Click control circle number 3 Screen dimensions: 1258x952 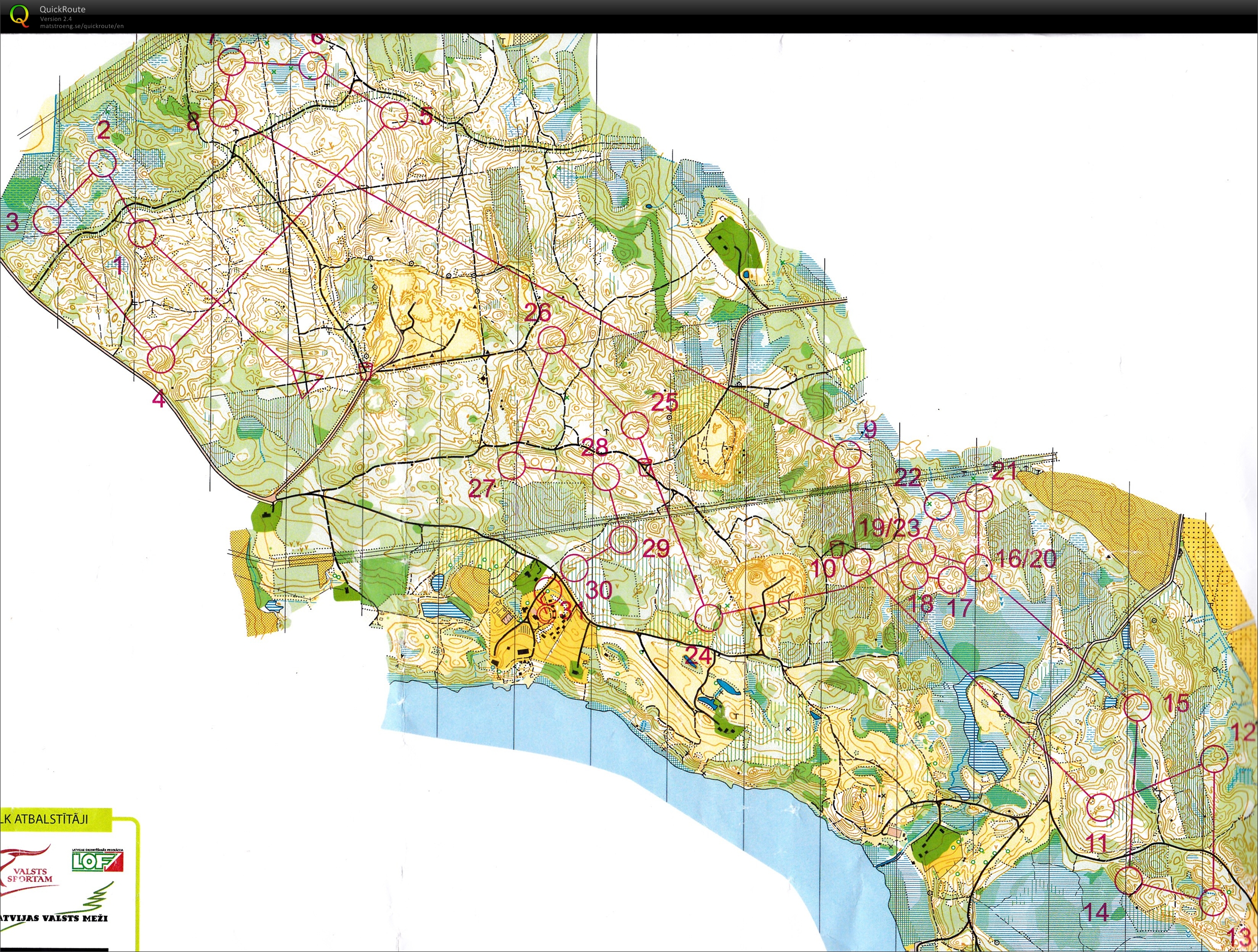47,219
